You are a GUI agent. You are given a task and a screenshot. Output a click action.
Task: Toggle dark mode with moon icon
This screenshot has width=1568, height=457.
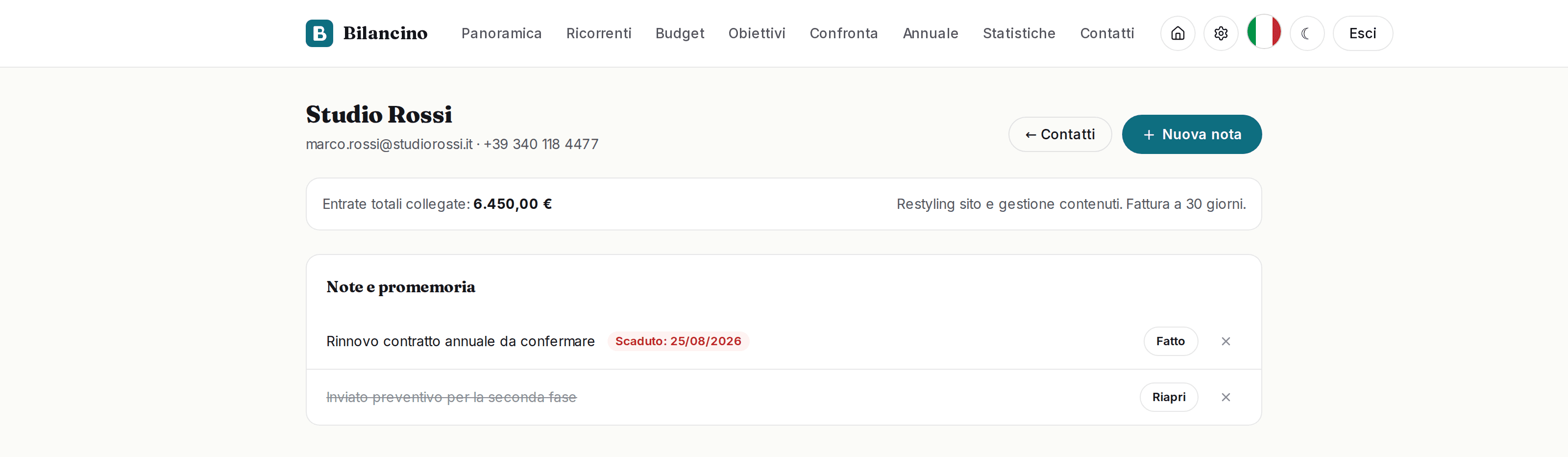tap(1306, 33)
